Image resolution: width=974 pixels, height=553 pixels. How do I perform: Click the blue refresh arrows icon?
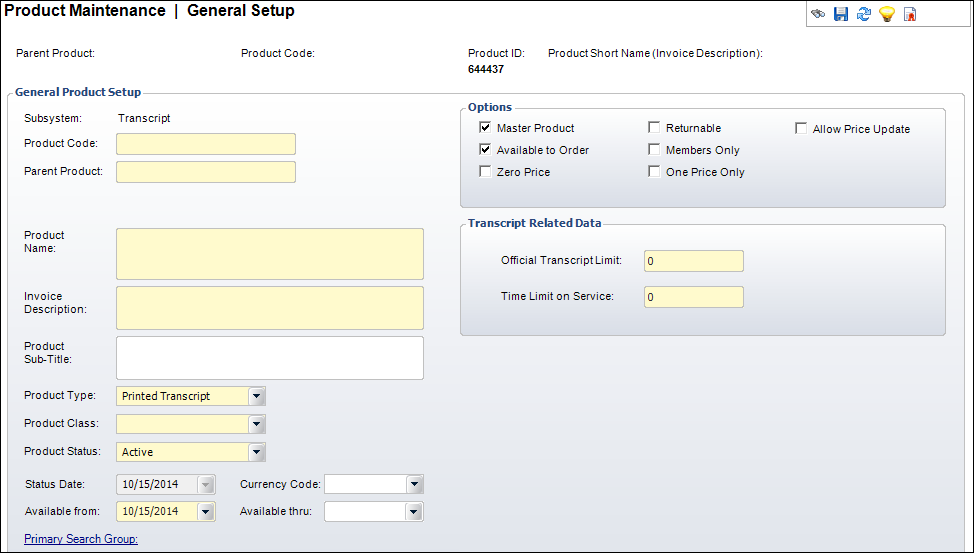[863, 14]
